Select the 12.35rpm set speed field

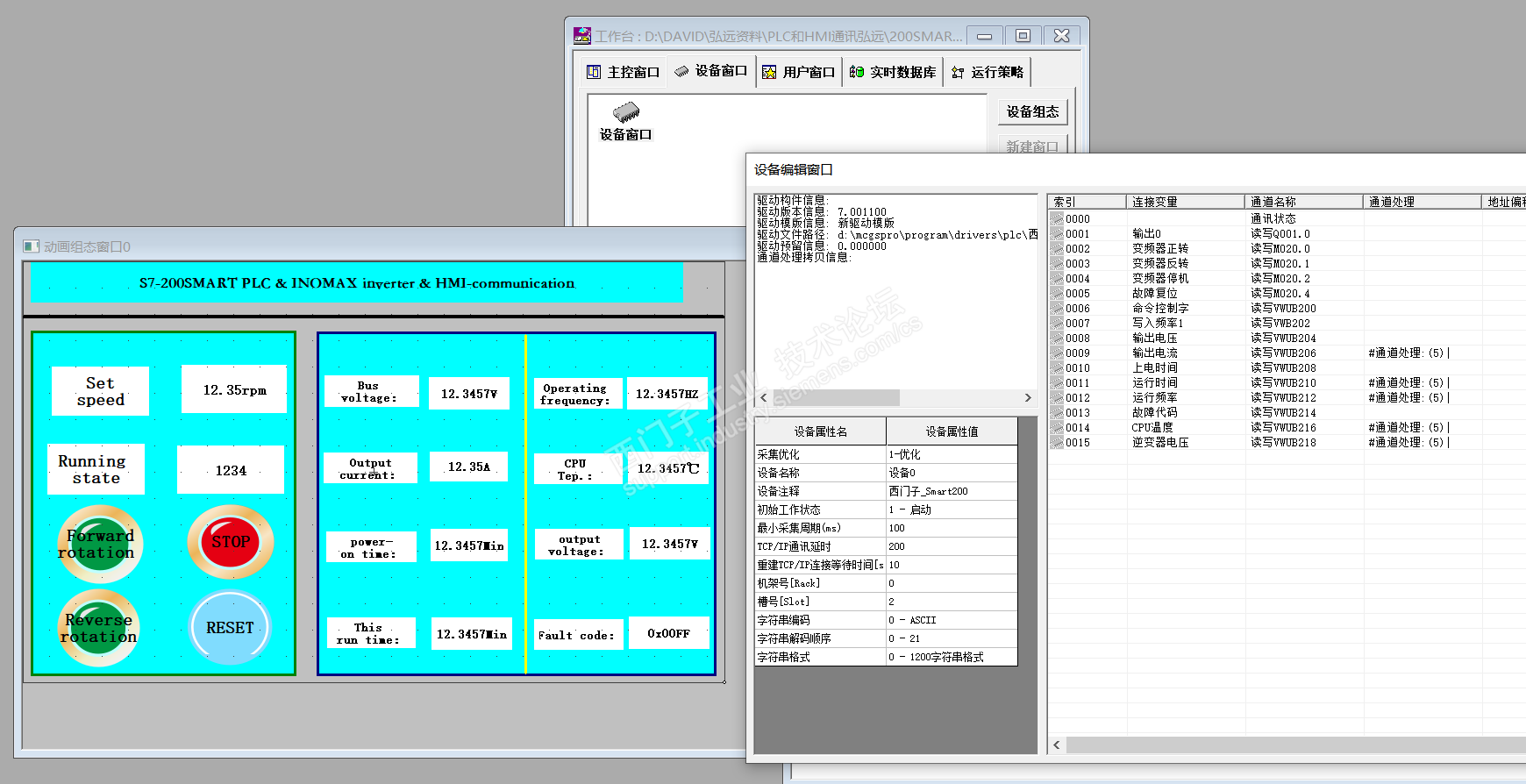[234, 389]
